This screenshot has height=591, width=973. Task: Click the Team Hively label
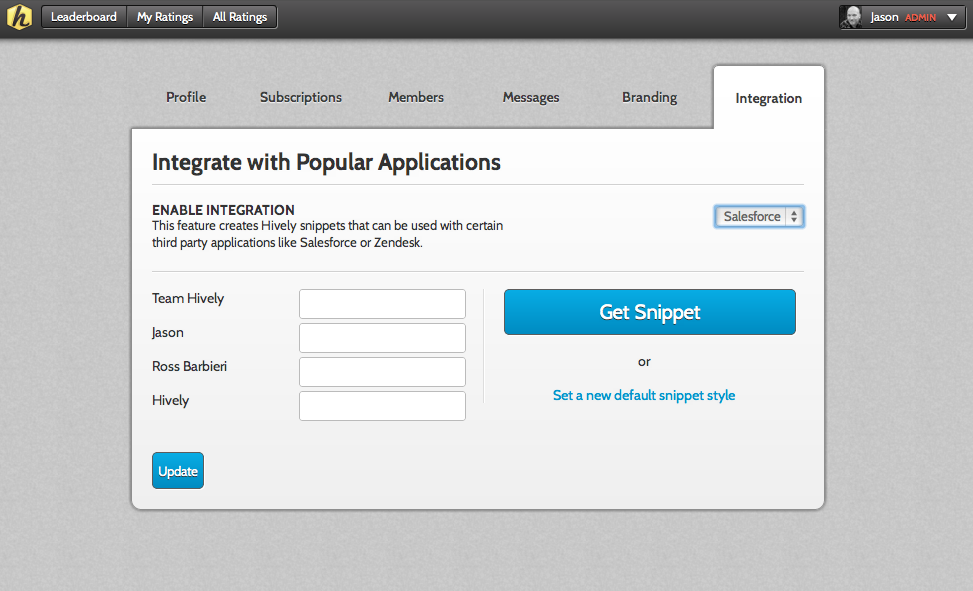188,299
